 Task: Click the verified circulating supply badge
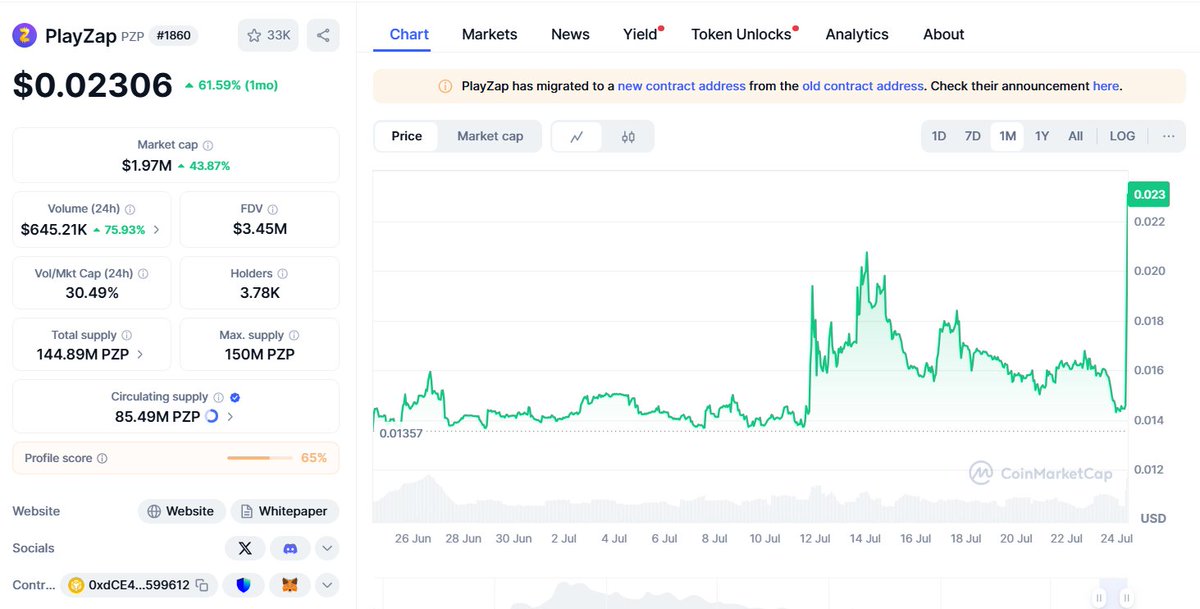click(235, 397)
